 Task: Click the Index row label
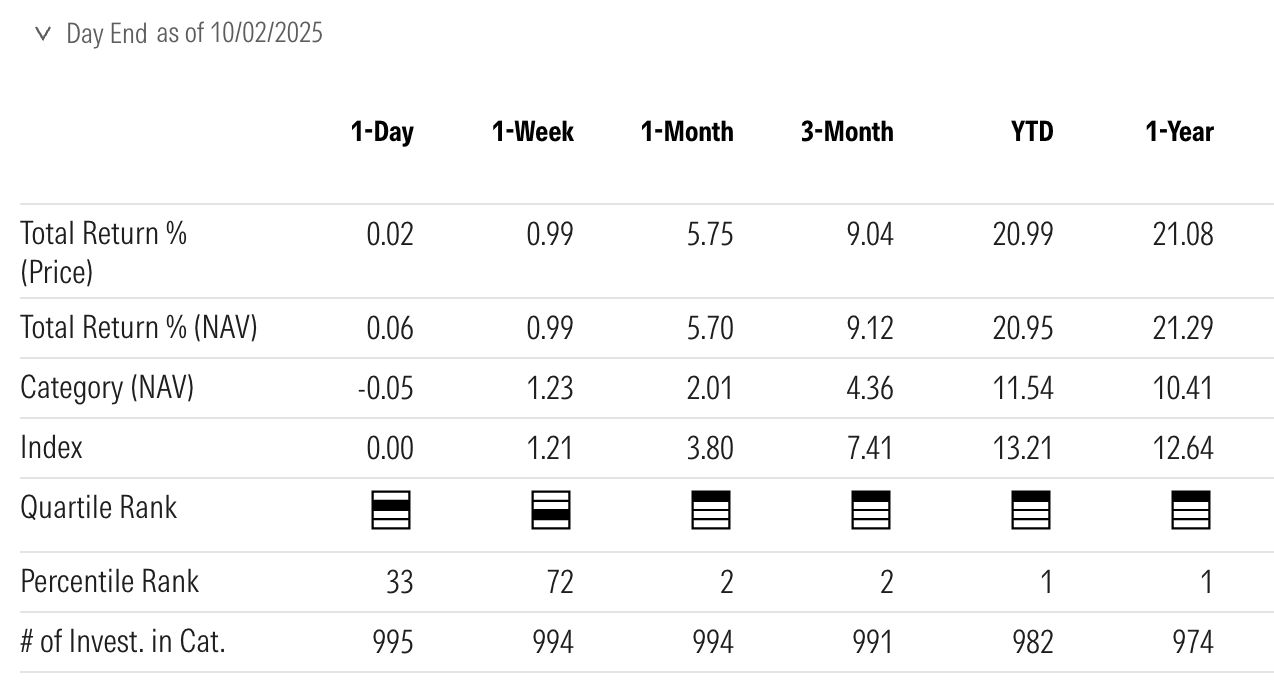pyautogui.click(x=51, y=447)
